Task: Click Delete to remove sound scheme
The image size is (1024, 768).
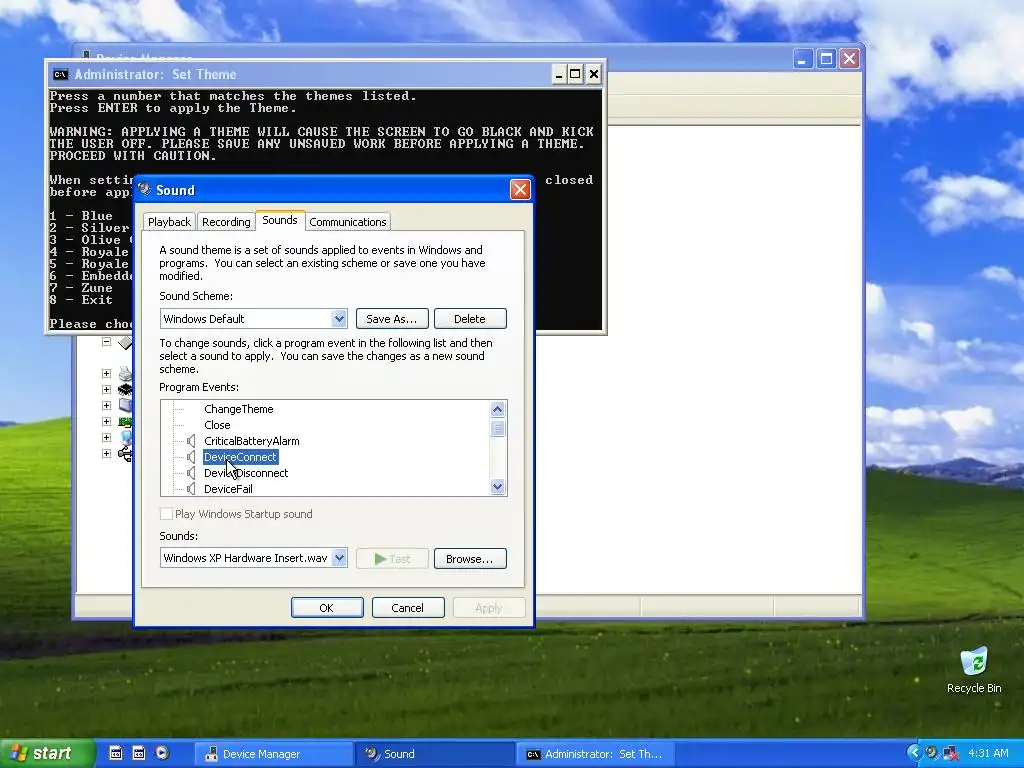Action: point(470,319)
